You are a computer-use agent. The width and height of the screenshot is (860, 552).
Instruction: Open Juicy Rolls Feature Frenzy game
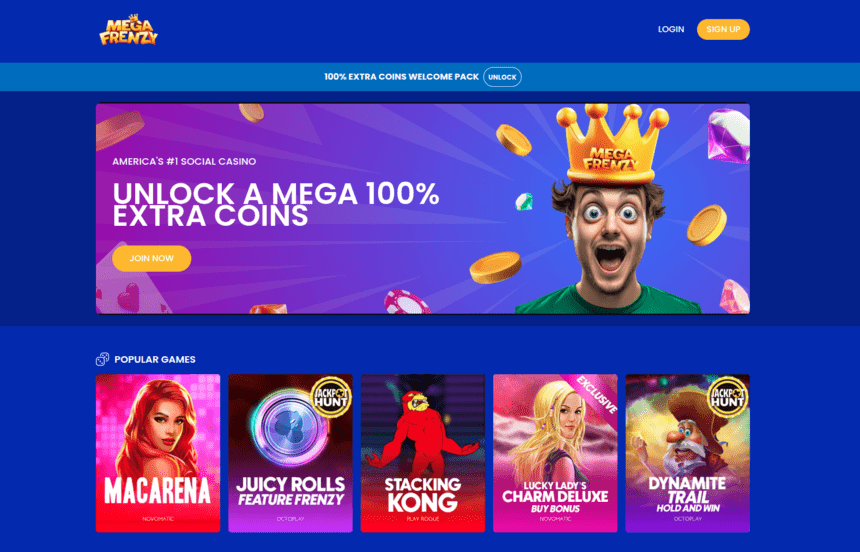tap(290, 453)
